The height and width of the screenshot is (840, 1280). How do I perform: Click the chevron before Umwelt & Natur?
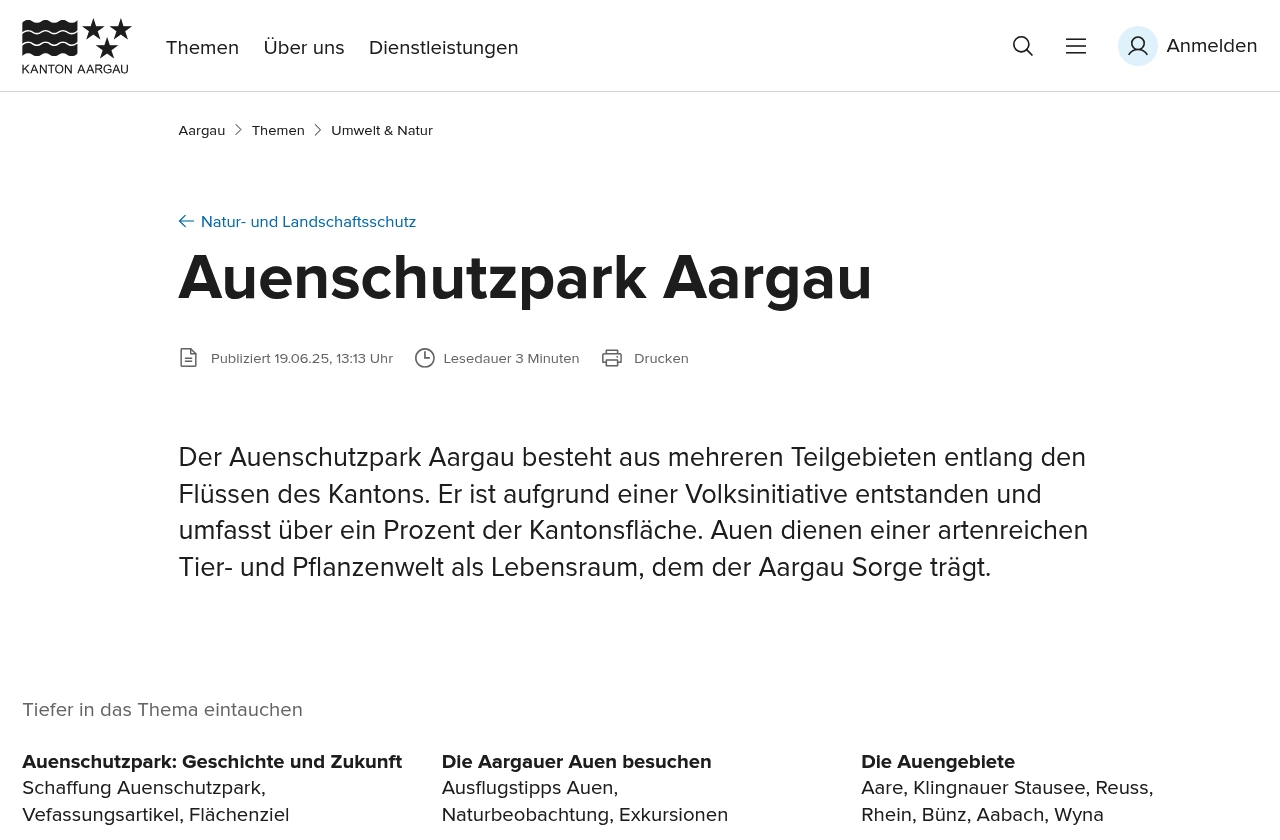318,130
